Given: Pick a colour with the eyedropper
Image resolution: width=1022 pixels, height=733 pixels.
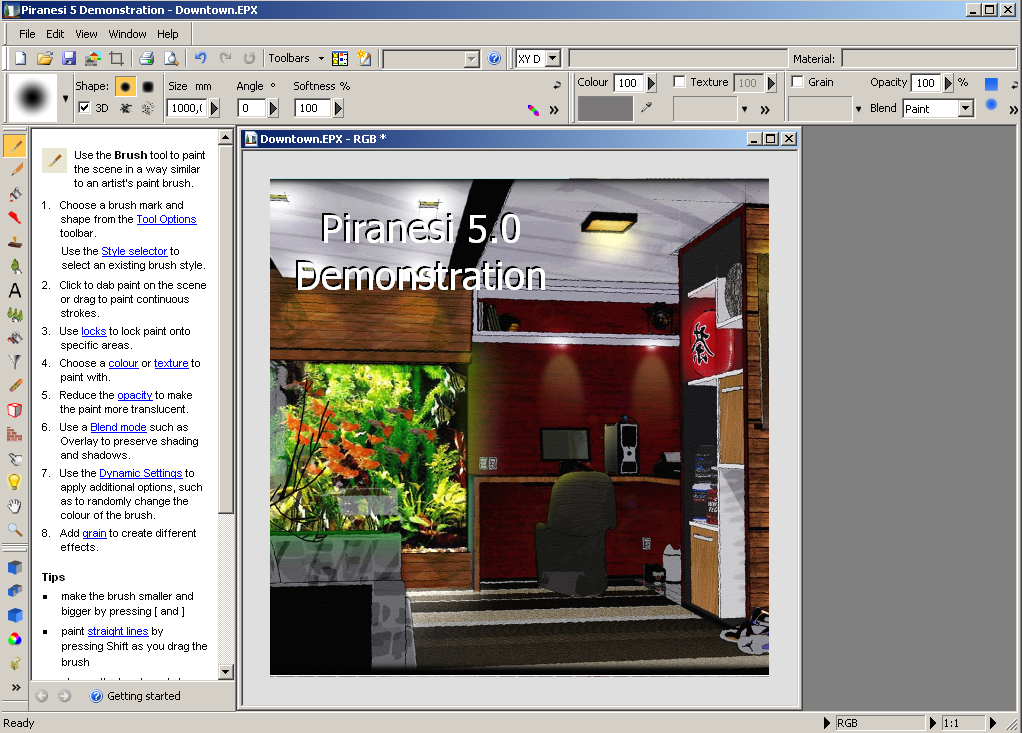Looking at the screenshot, I should (646, 108).
